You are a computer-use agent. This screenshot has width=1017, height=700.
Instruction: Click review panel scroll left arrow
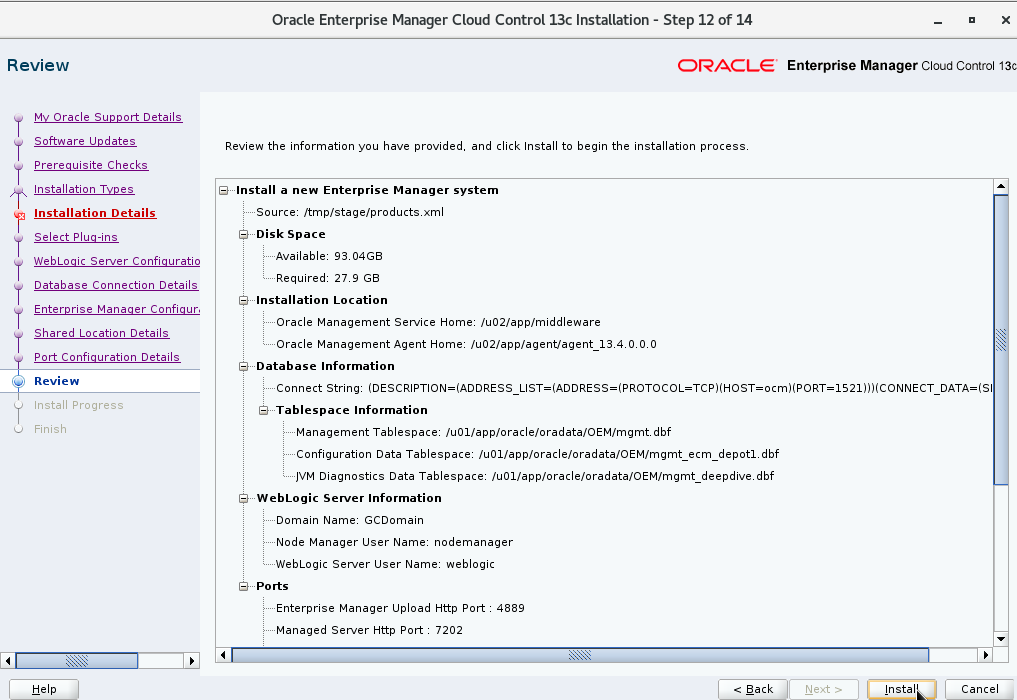coord(223,655)
